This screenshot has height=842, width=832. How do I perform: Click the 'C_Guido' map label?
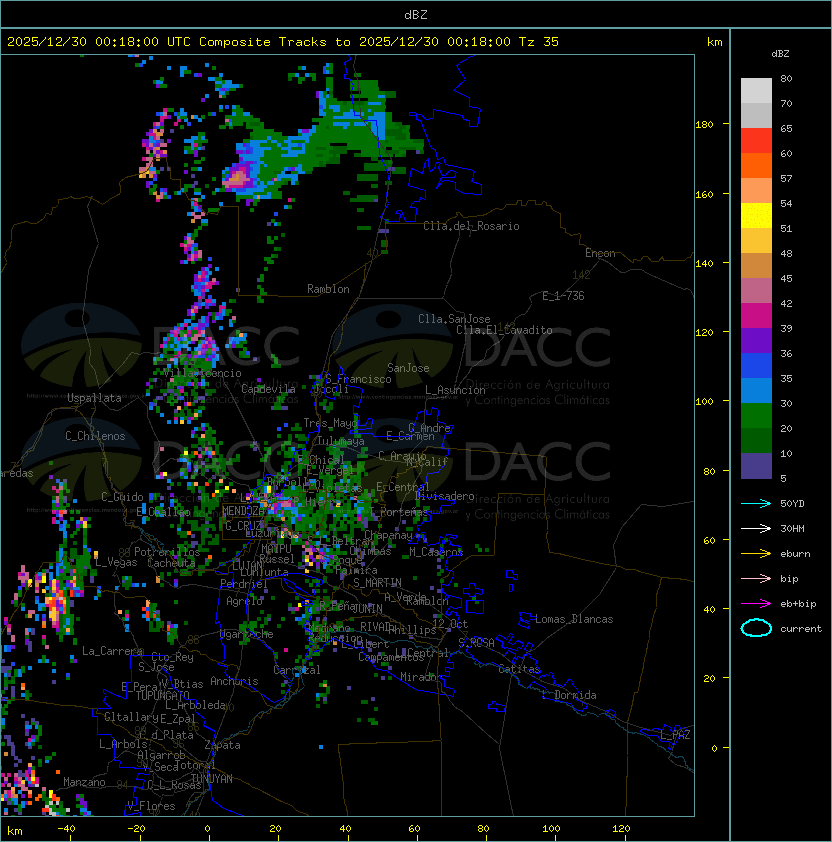click(x=122, y=497)
